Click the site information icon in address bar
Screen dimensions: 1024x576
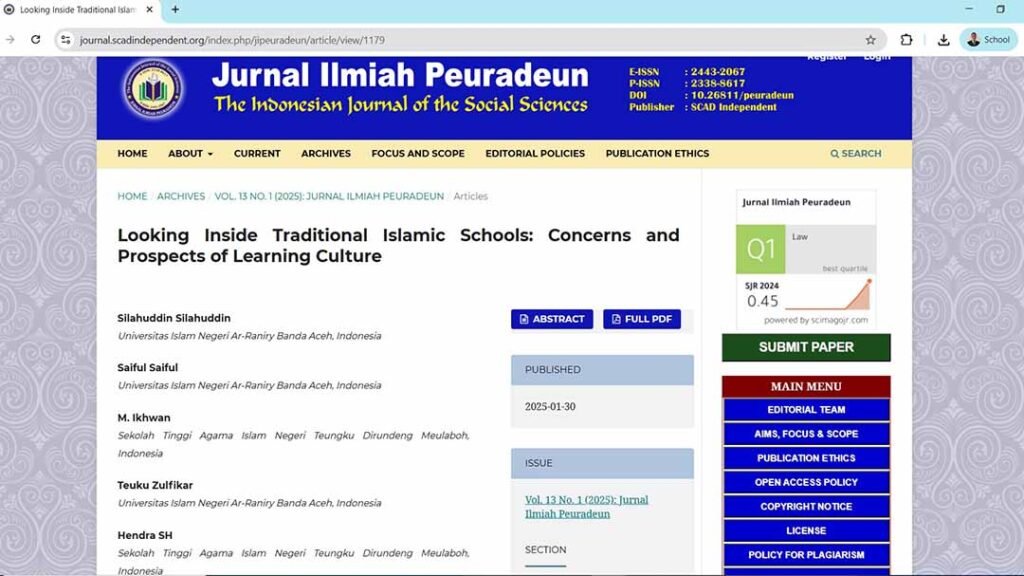coord(66,40)
